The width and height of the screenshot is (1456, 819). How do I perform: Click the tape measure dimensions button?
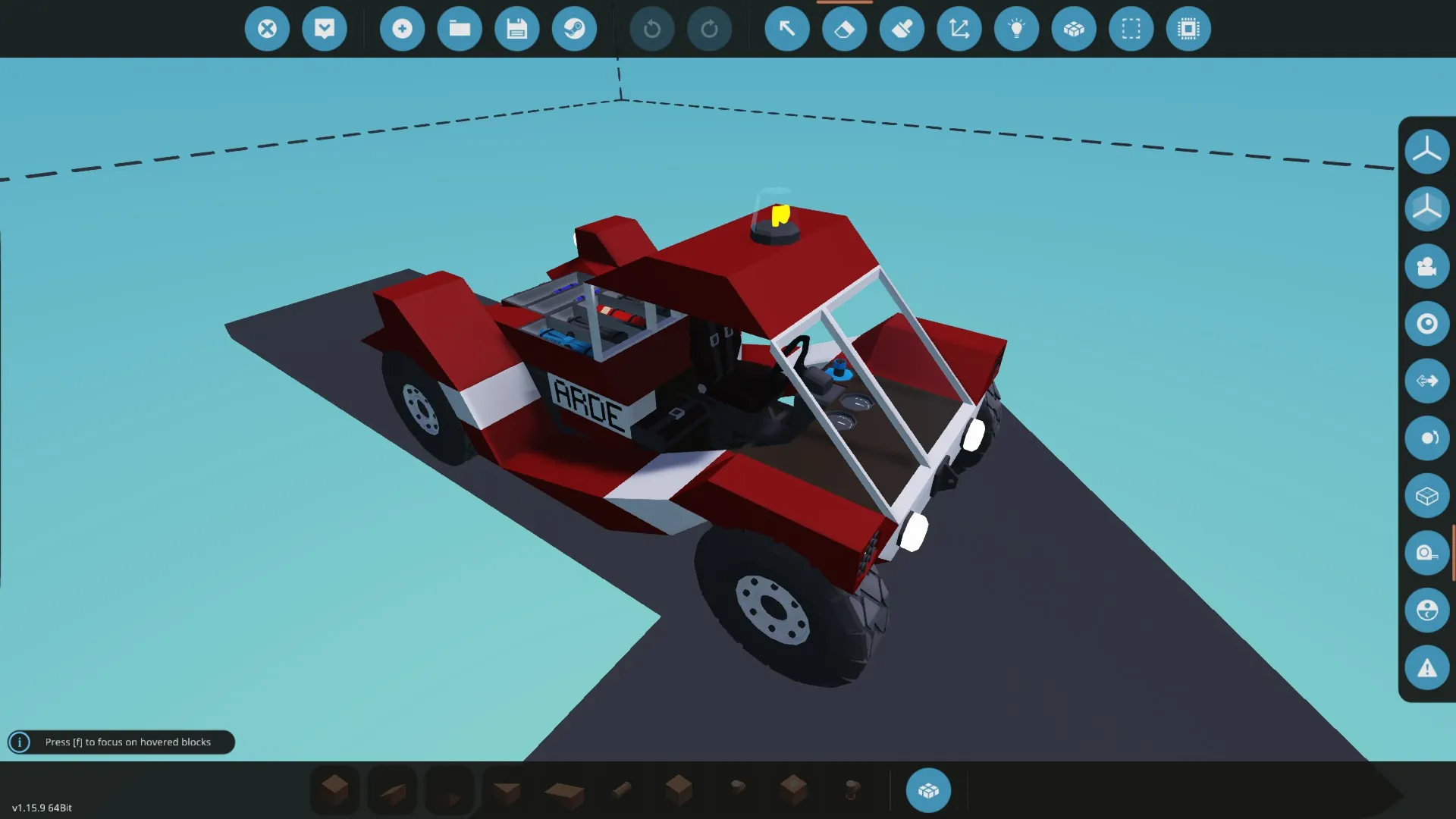1426,553
